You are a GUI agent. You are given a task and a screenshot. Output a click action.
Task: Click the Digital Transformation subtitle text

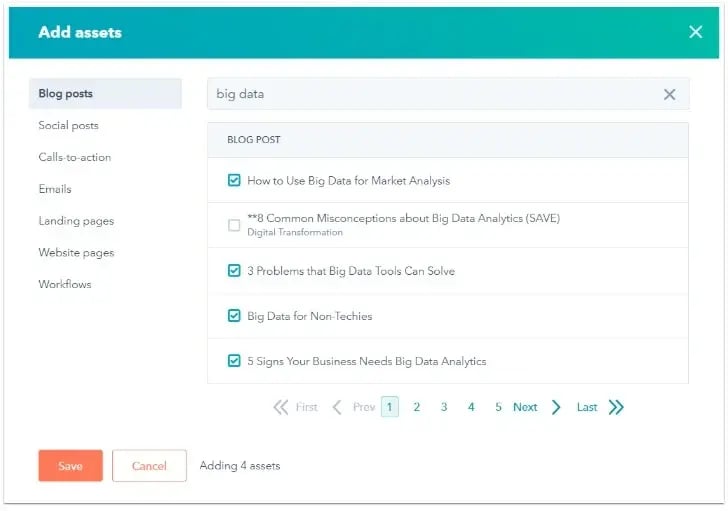(295, 232)
